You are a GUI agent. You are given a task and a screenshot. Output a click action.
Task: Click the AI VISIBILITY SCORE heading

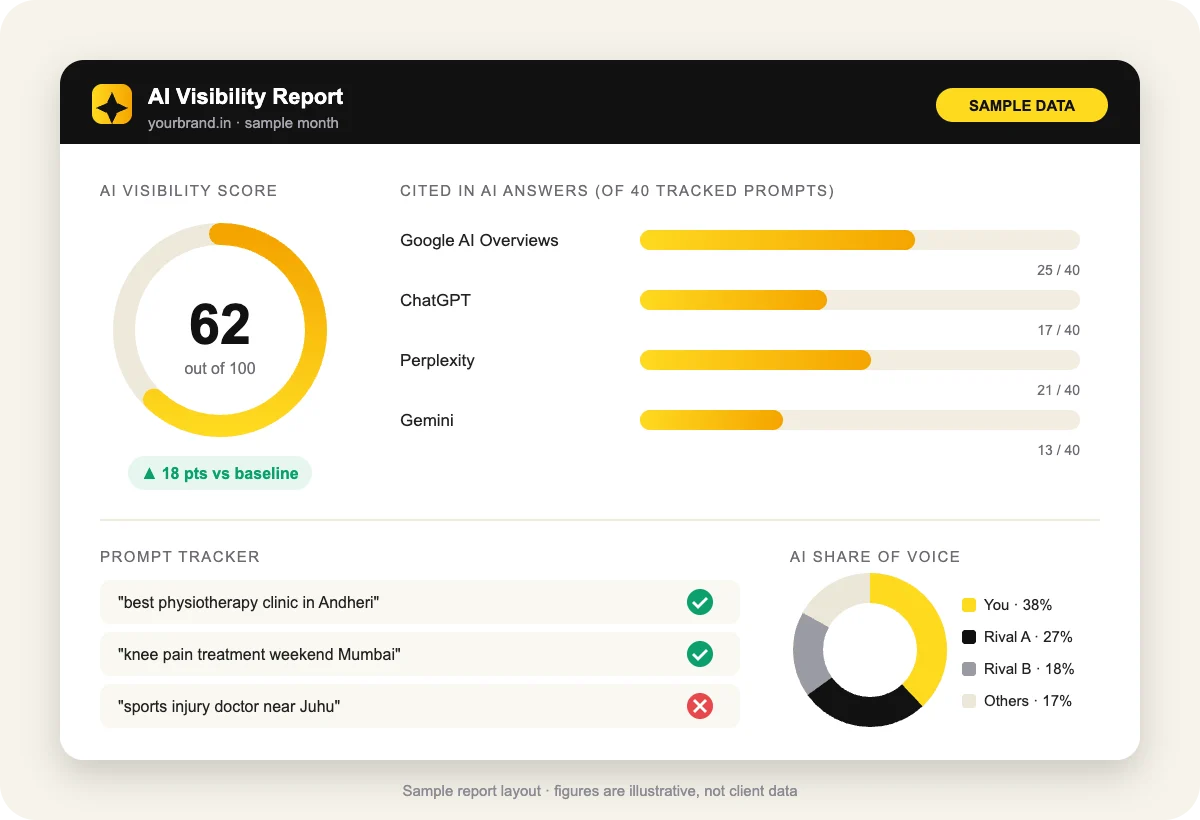click(x=189, y=190)
